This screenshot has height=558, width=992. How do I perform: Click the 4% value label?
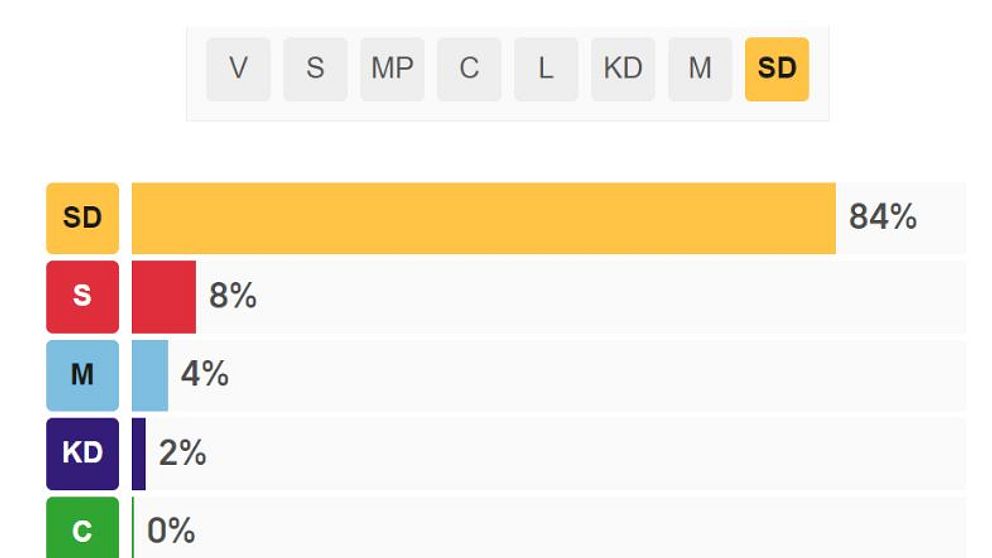pos(204,374)
